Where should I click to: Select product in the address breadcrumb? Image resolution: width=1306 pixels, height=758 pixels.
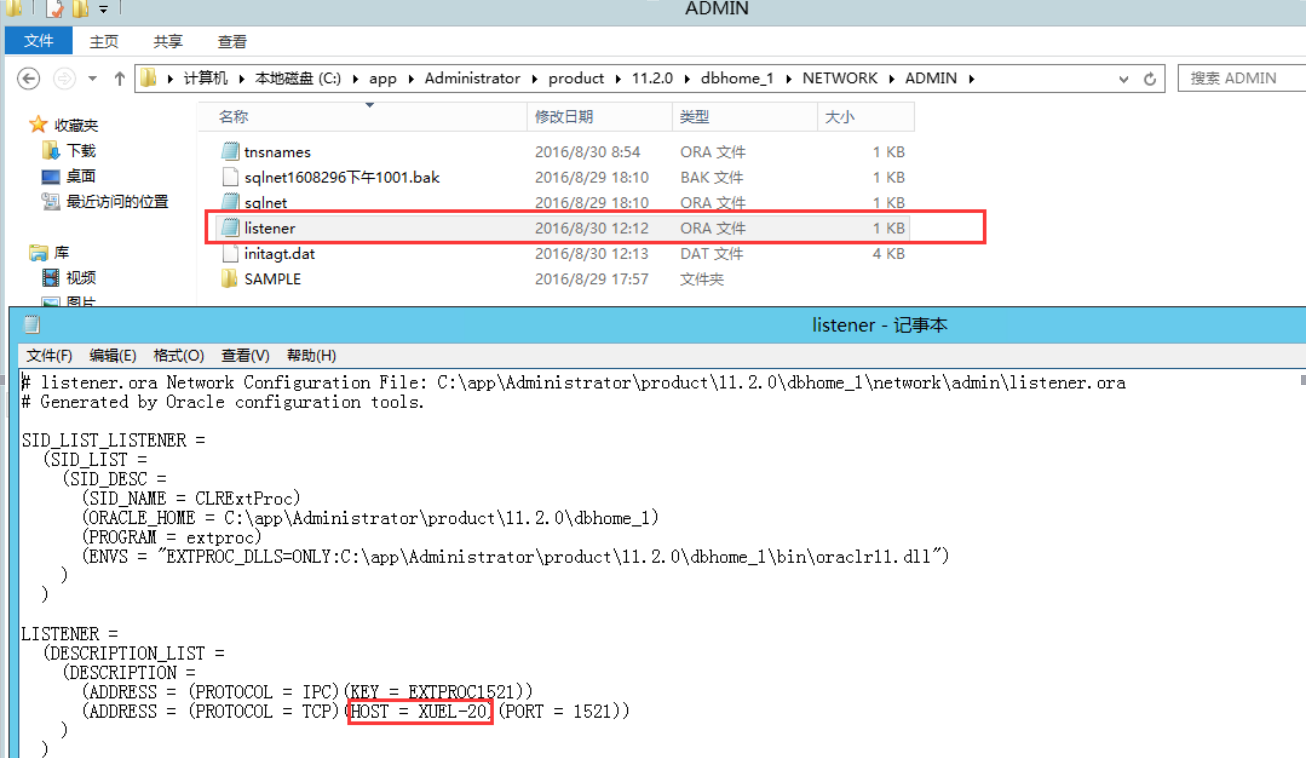coord(576,78)
